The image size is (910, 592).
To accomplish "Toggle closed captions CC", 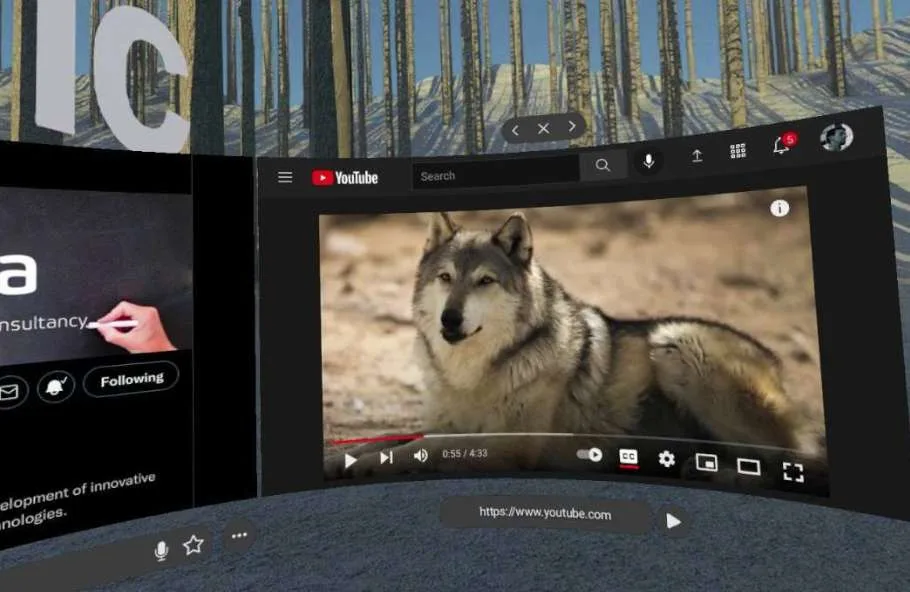I will (629, 457).
